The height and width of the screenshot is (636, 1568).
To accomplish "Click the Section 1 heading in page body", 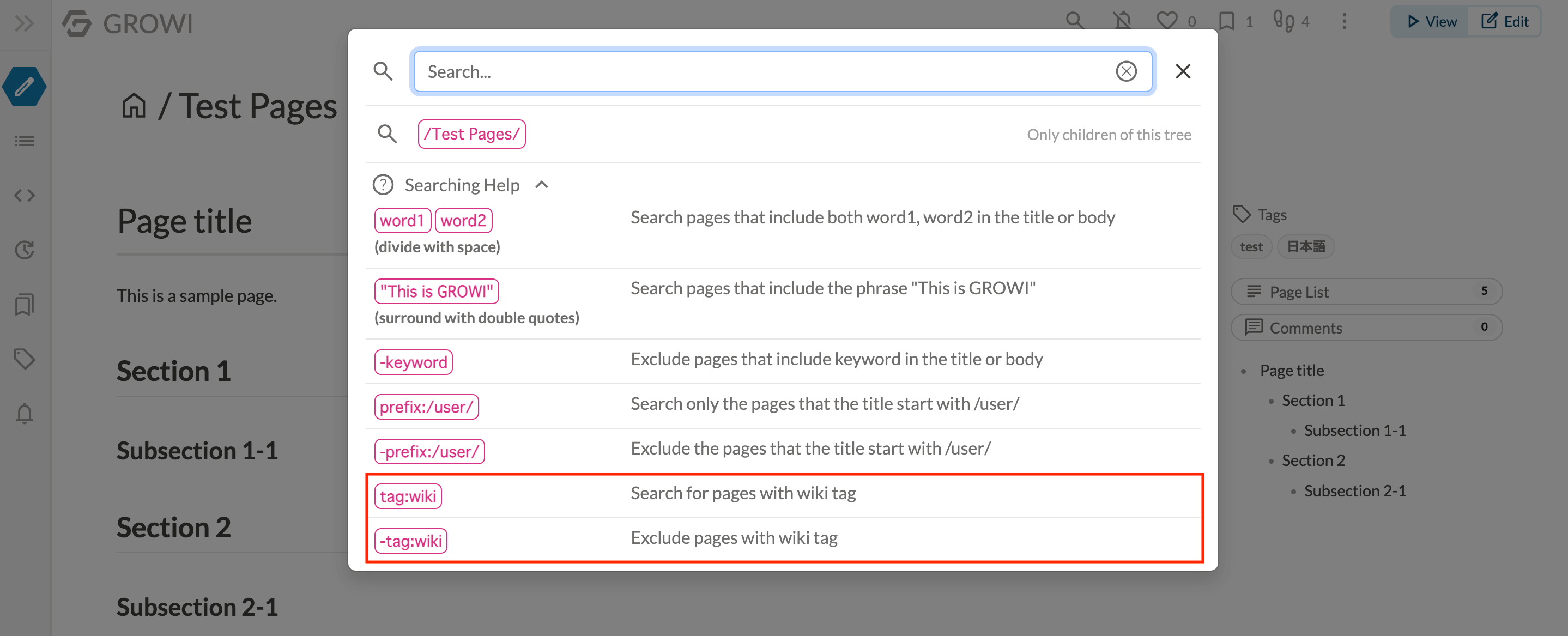I will 174,371.
